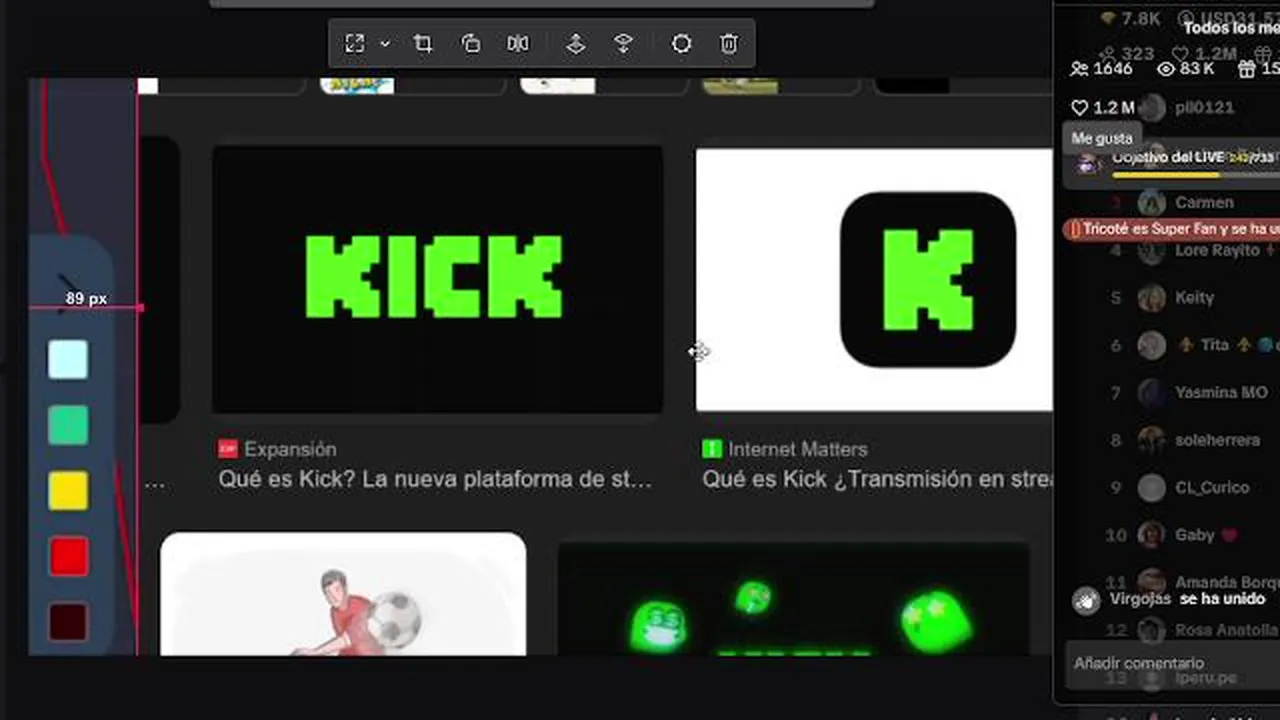1280x720 pixels.
Task: Click the gift box icon in live stats
Action: click(1246, 69)
